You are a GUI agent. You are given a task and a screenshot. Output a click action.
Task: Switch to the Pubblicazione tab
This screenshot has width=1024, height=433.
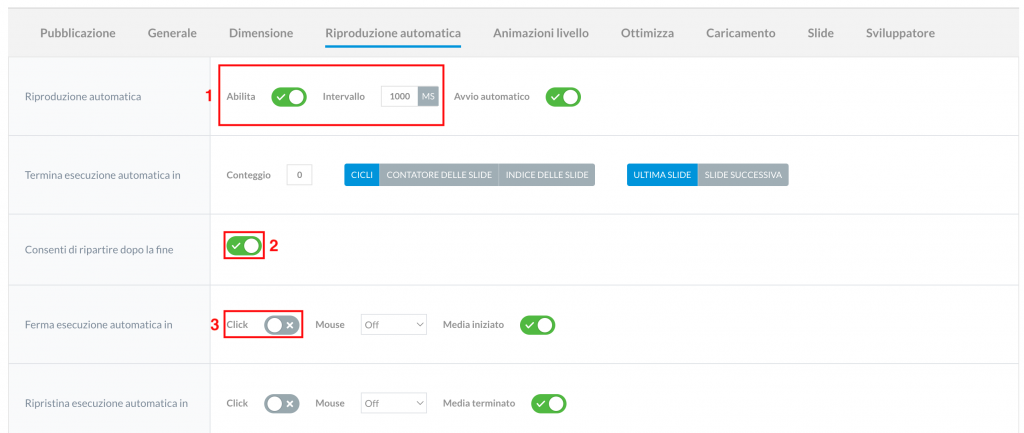(x=78, y=33)
